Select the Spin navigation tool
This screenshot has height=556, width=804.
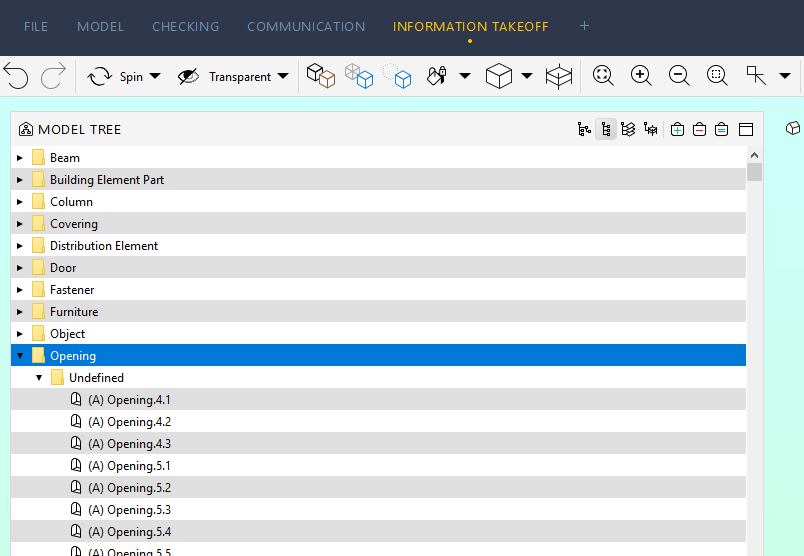[x=115, y=76]
